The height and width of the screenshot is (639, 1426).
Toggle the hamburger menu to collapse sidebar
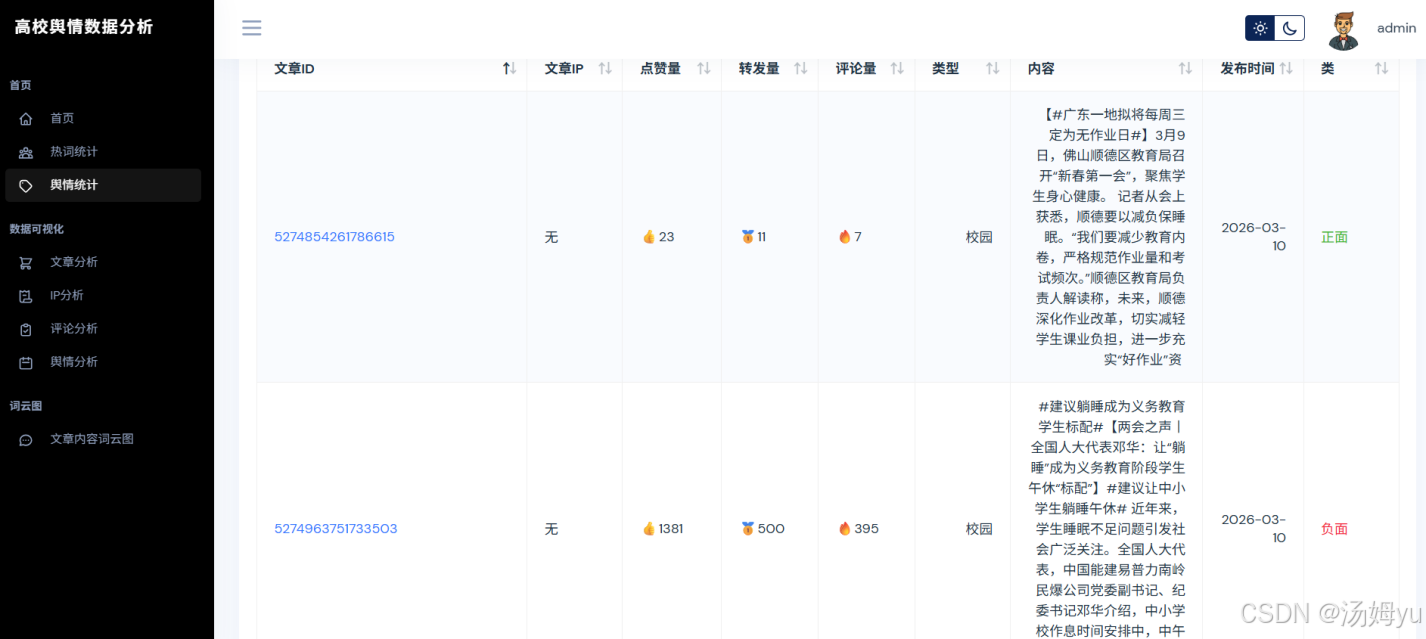[x=252, y=28]
